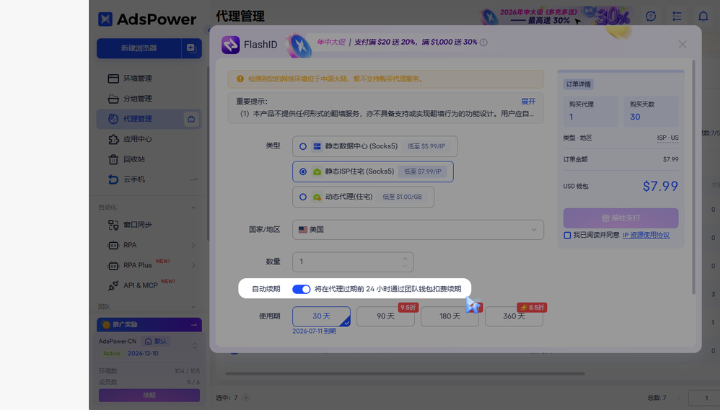Collapse the 团队 sidebar section
Viewport: 720px width, 410px height.
click(193, 307)
